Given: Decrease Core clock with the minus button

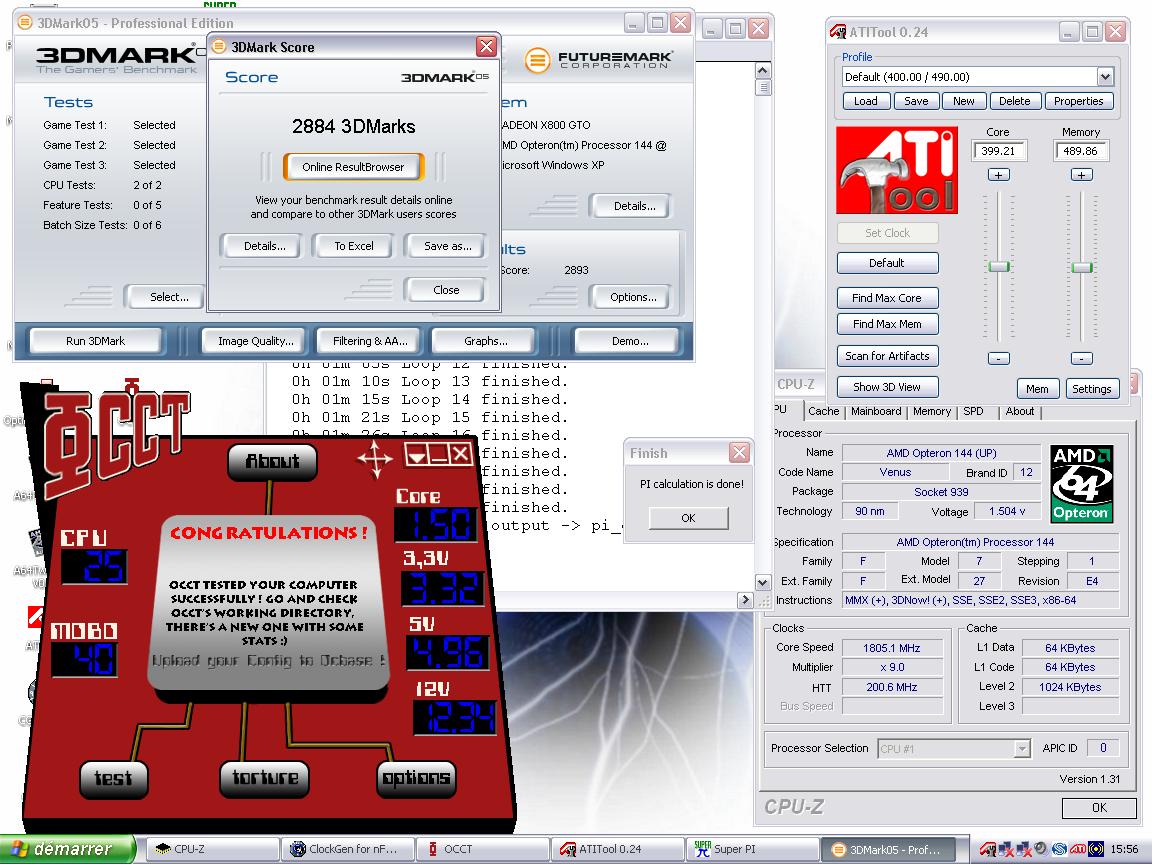Looking at the screenshot, I should [x=998, y=359].
